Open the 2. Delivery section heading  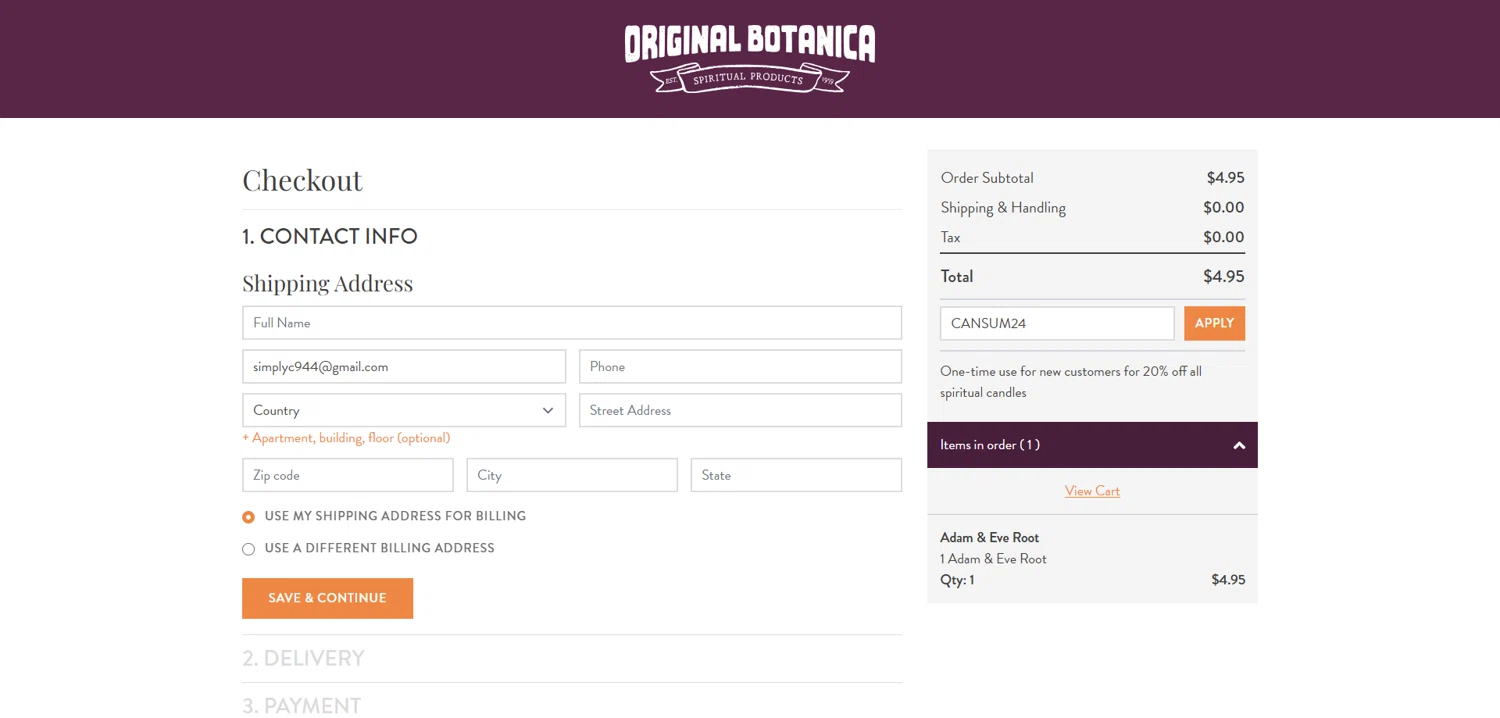point(303,658)
